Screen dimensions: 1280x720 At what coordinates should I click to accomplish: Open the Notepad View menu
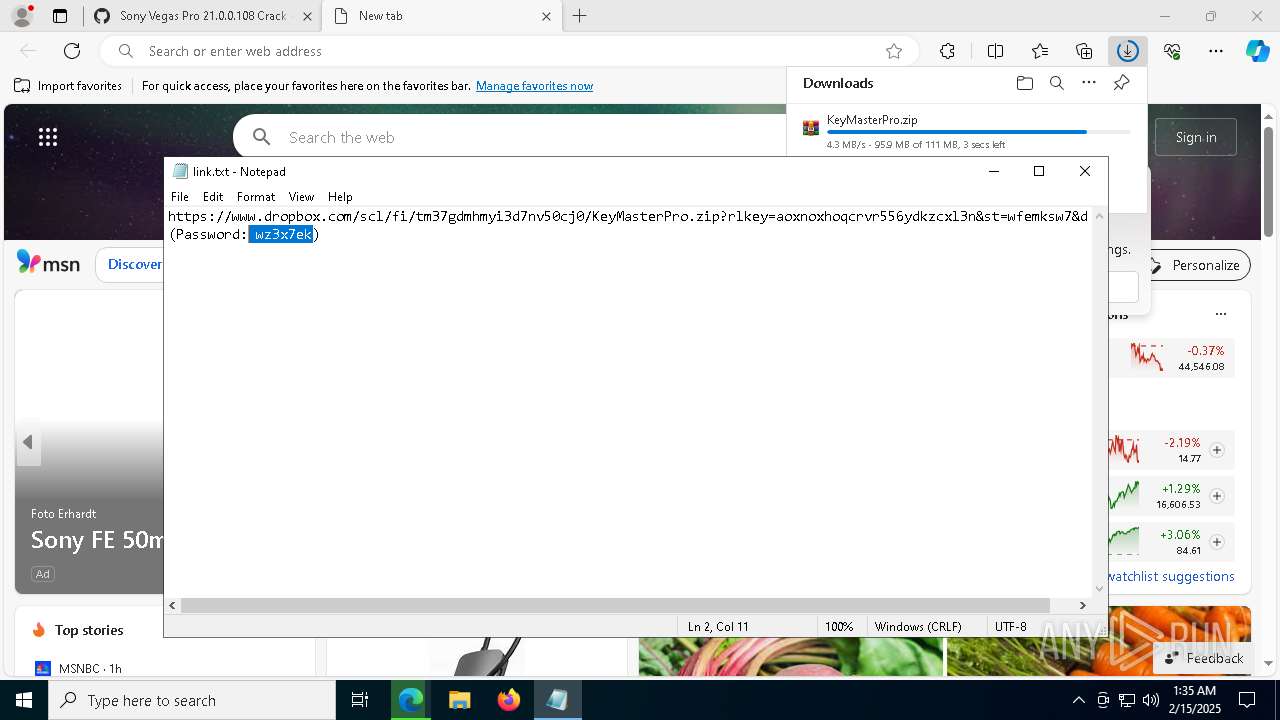tap(301, 197)
